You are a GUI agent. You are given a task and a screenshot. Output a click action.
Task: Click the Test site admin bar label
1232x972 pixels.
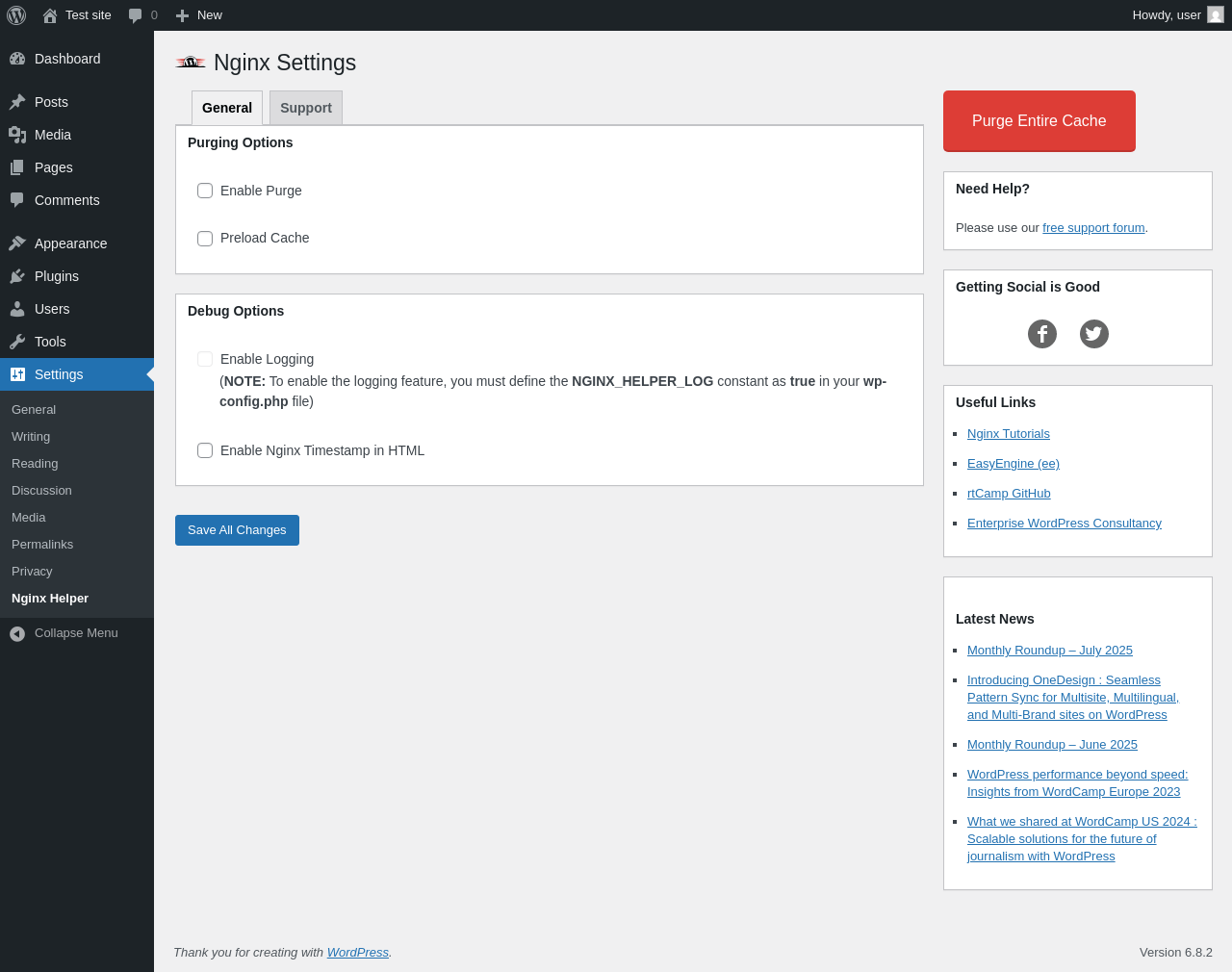coord(89,15)
